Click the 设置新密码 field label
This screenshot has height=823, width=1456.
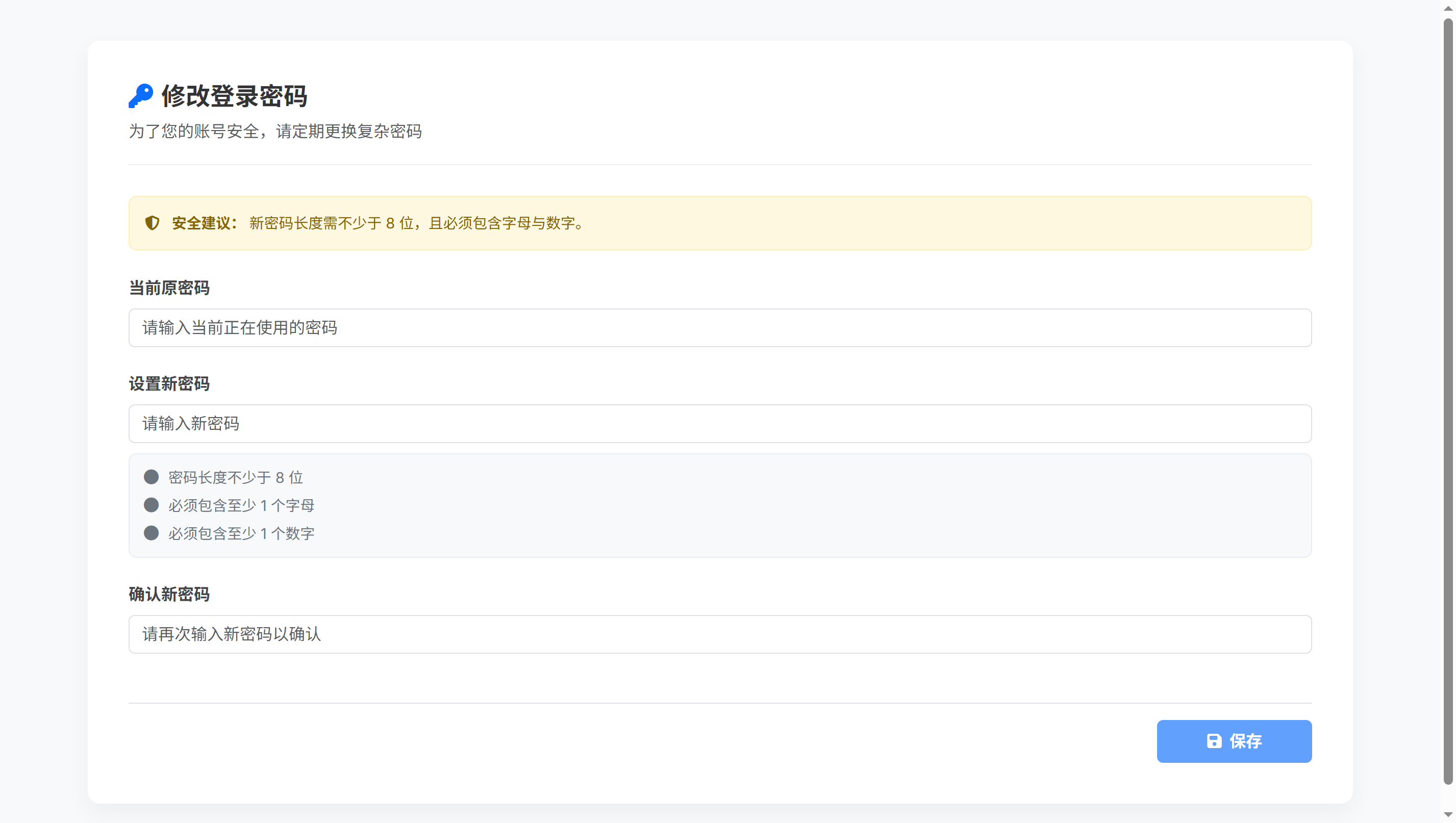coord(169,384)
